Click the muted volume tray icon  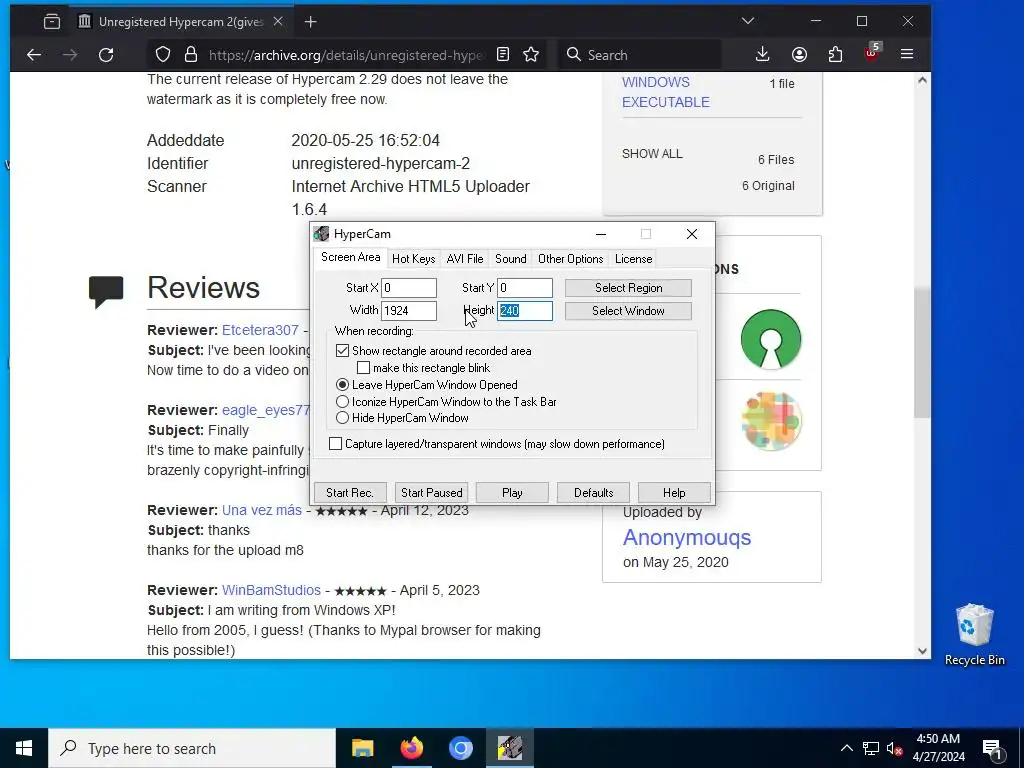pyautogui.click(x=894, y=749)
